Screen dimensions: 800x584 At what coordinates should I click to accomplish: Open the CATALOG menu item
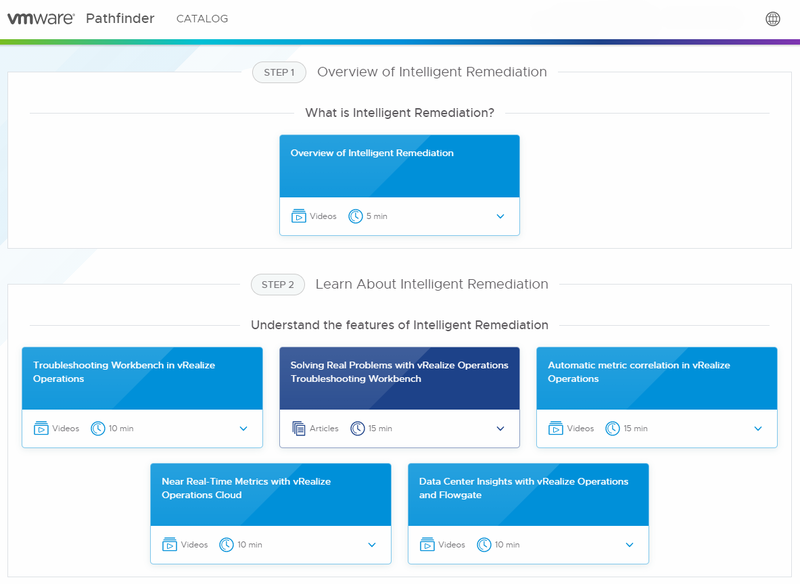point(202,19)
